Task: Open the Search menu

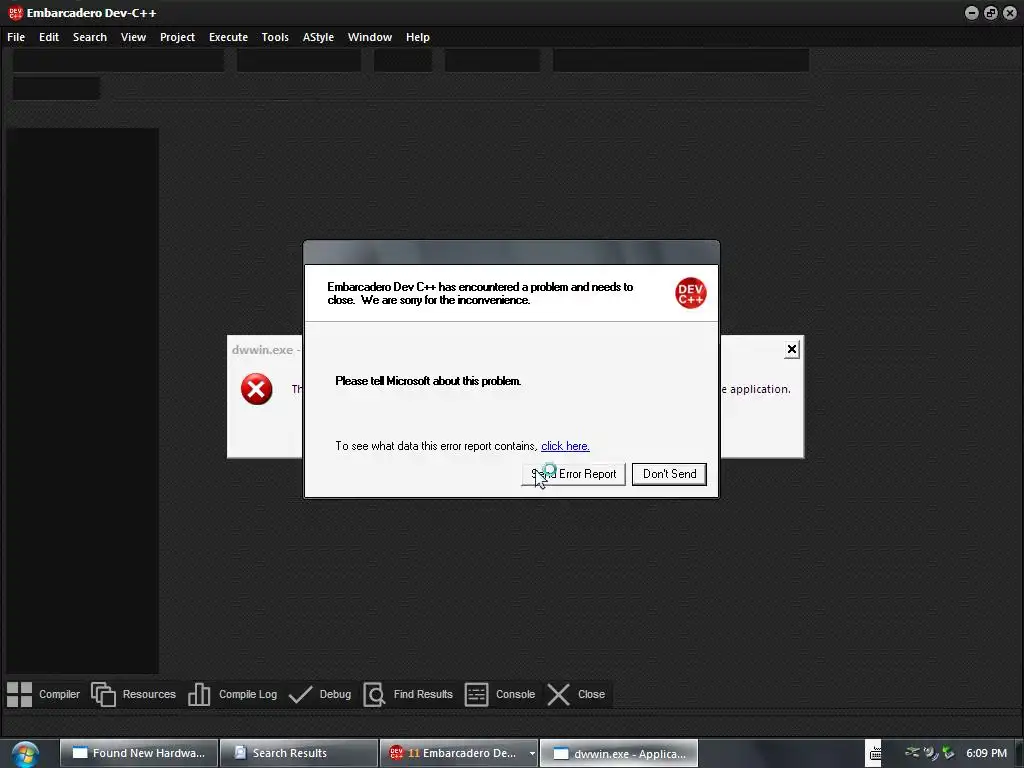Action: [x=90, y=37]
